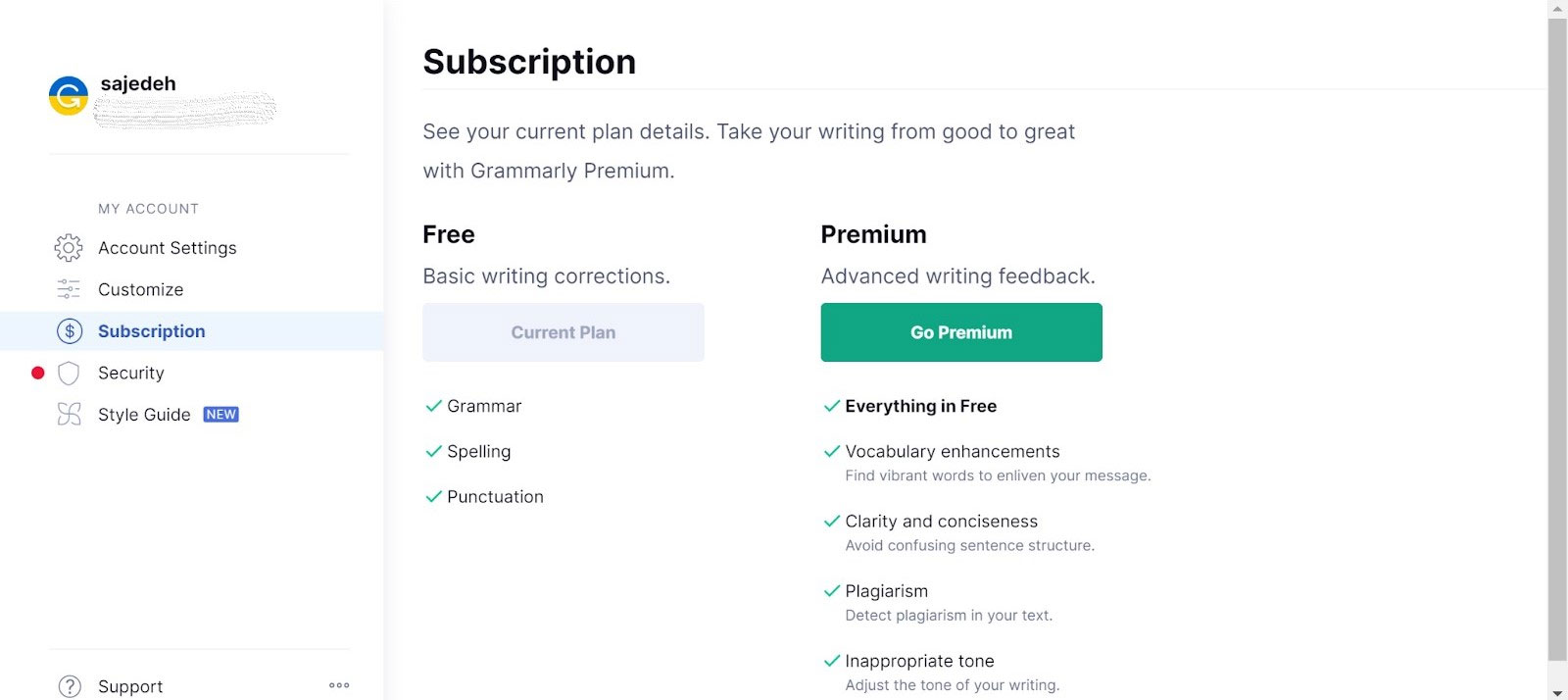Click the Support question mark icon

[70, 686]
